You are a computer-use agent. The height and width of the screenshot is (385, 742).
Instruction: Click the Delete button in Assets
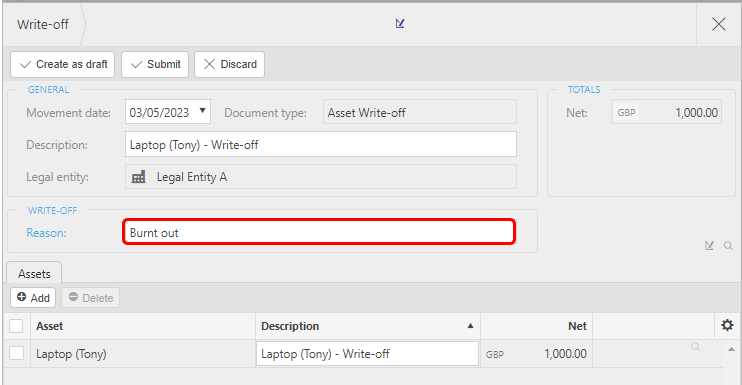90,298
